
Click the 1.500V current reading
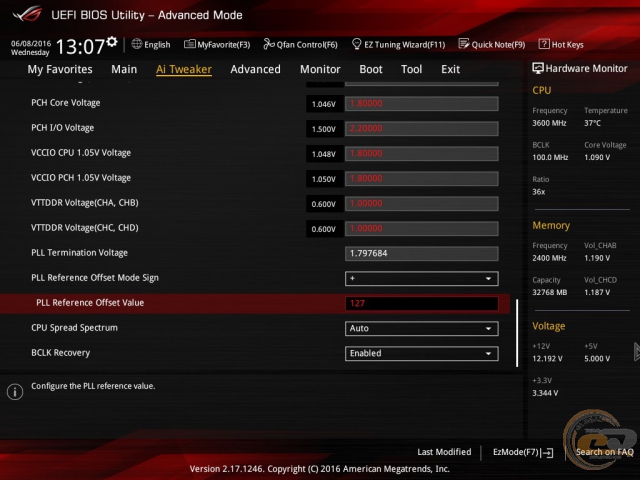324,129
